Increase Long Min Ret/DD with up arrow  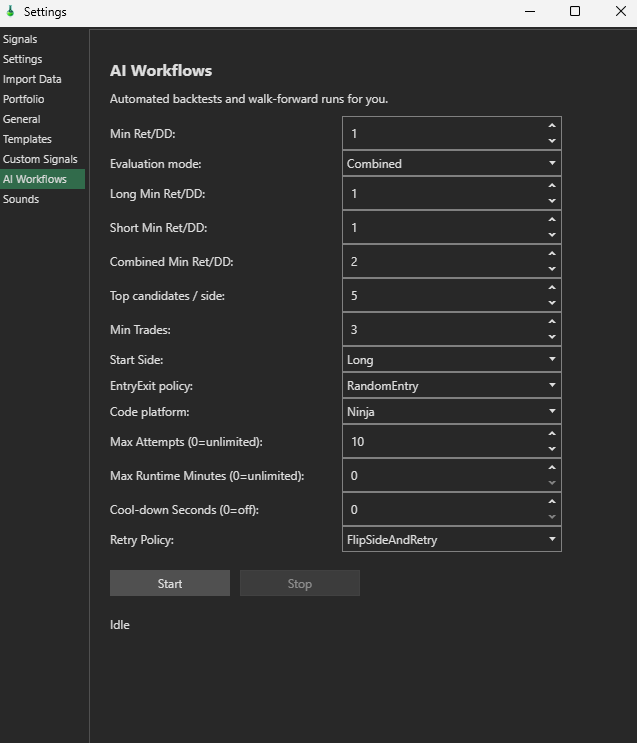pyautogui.click(x=552, y=186)
